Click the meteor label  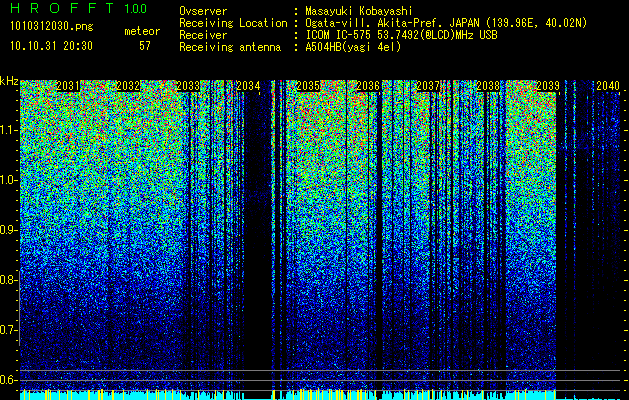point(142,31)
